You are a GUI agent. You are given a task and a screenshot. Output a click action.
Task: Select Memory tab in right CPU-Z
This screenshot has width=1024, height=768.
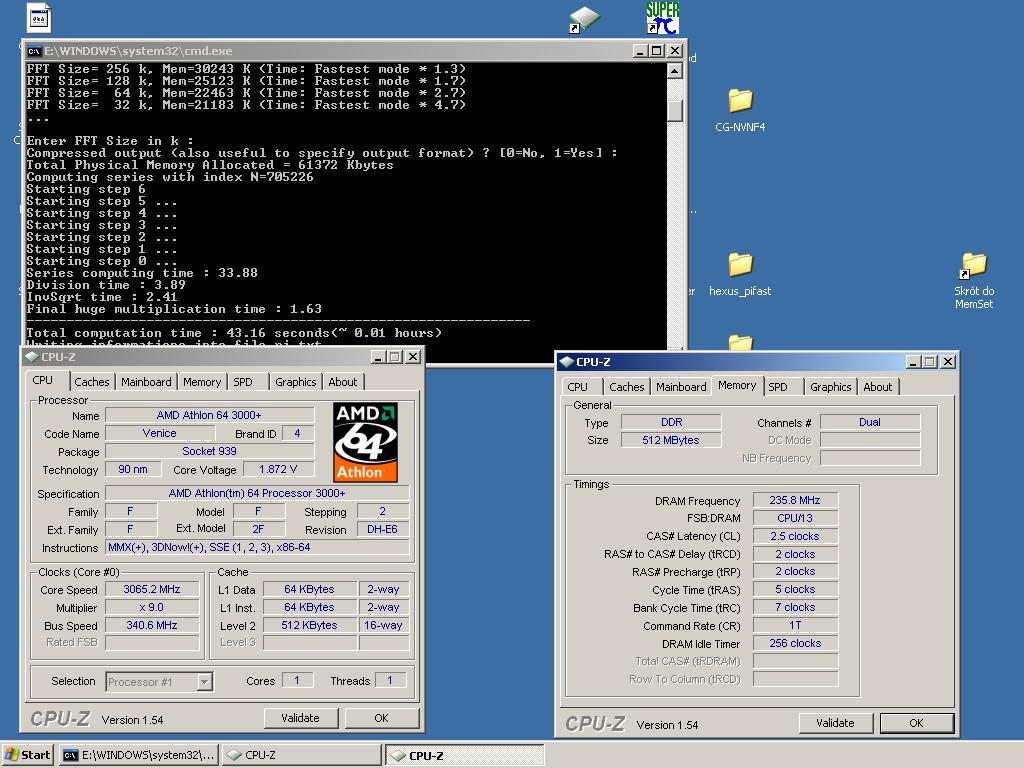[x=737, y=385]
